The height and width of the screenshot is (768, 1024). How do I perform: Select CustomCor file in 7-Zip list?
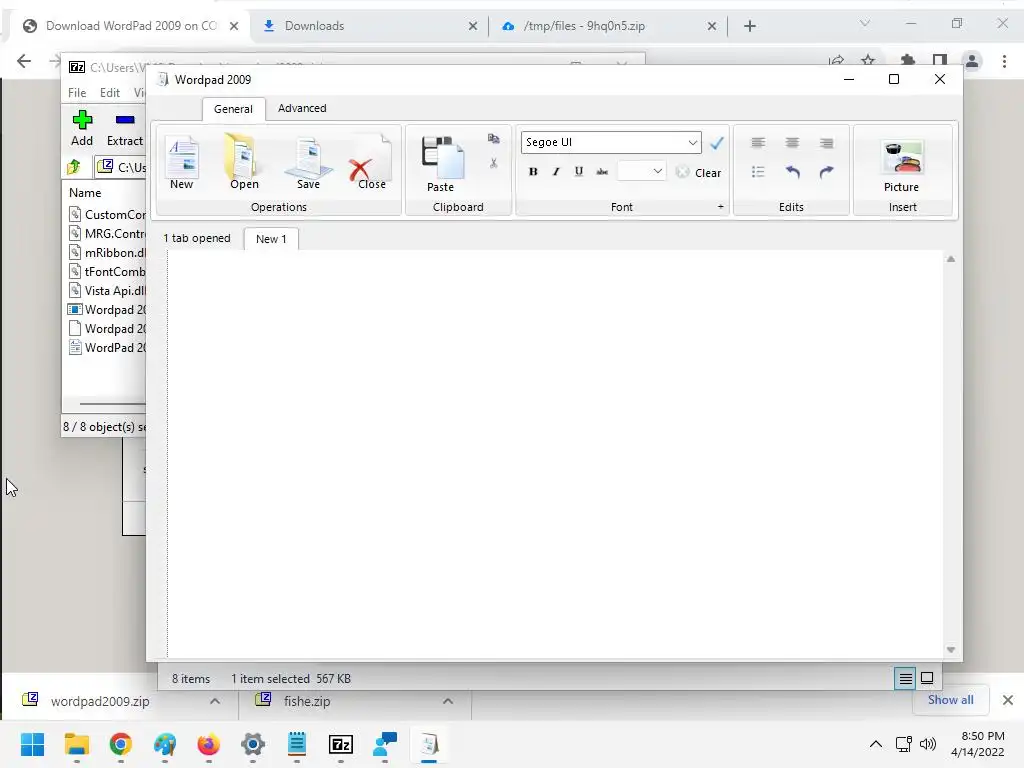[x=107, y=214]
